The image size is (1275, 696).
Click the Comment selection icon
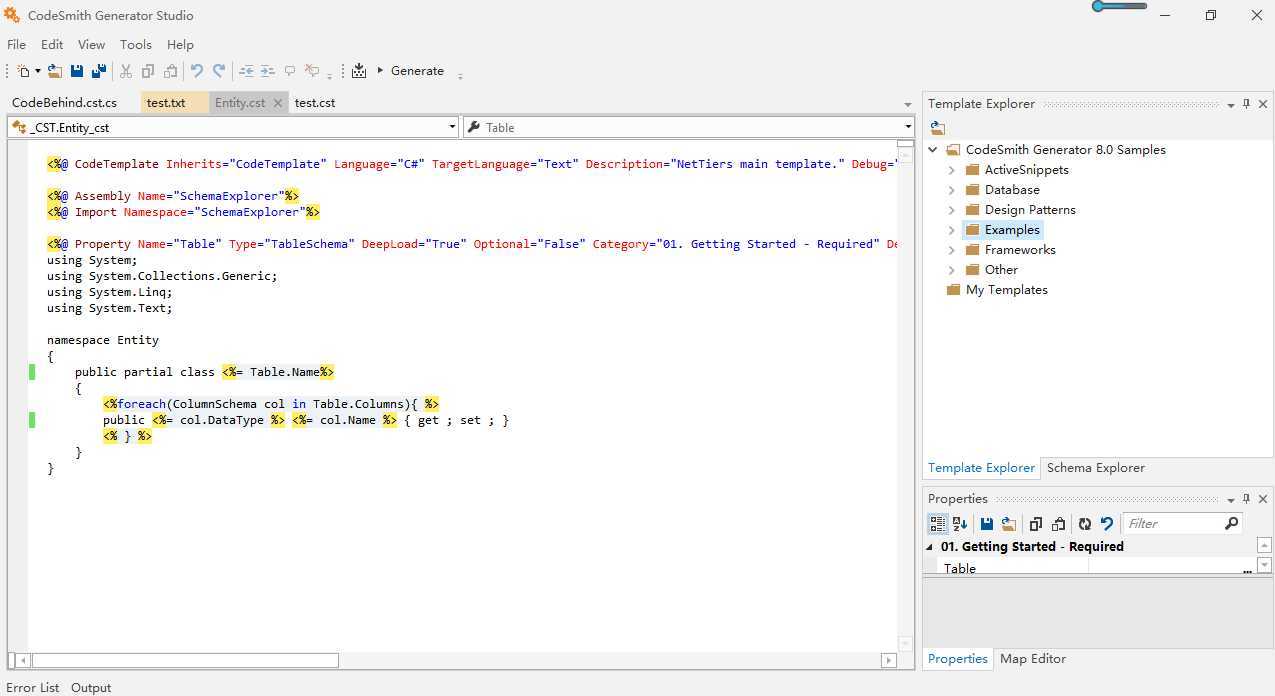coord(290,71)
